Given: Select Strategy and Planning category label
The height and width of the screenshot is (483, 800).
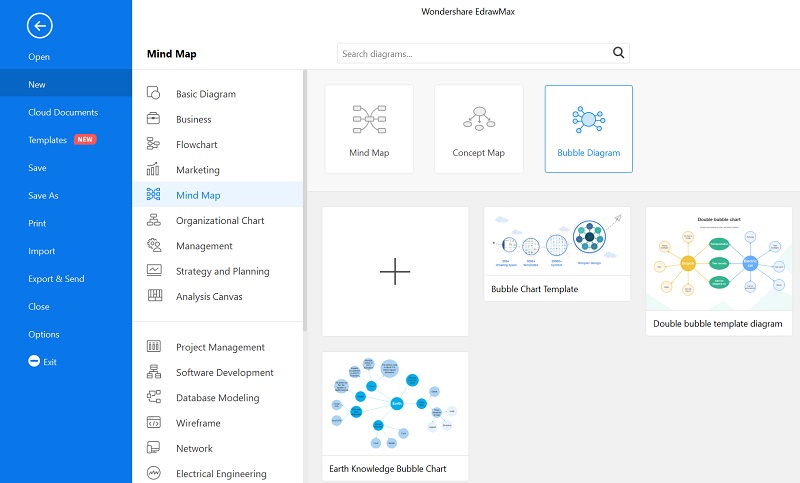Looking at the screenshot, I should (222, 271).
